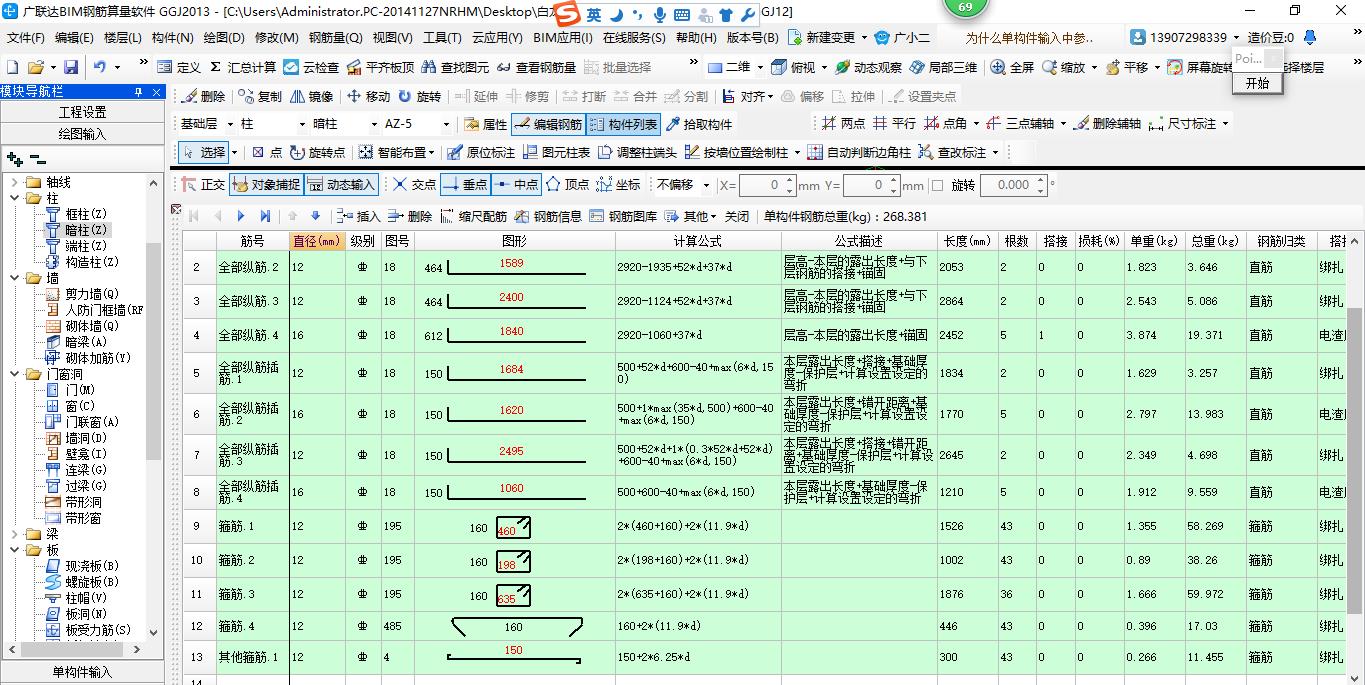1365x685 pixels.
Task: Select 平行 parallel auxiliary axis tool
Action: pos(894,124)
